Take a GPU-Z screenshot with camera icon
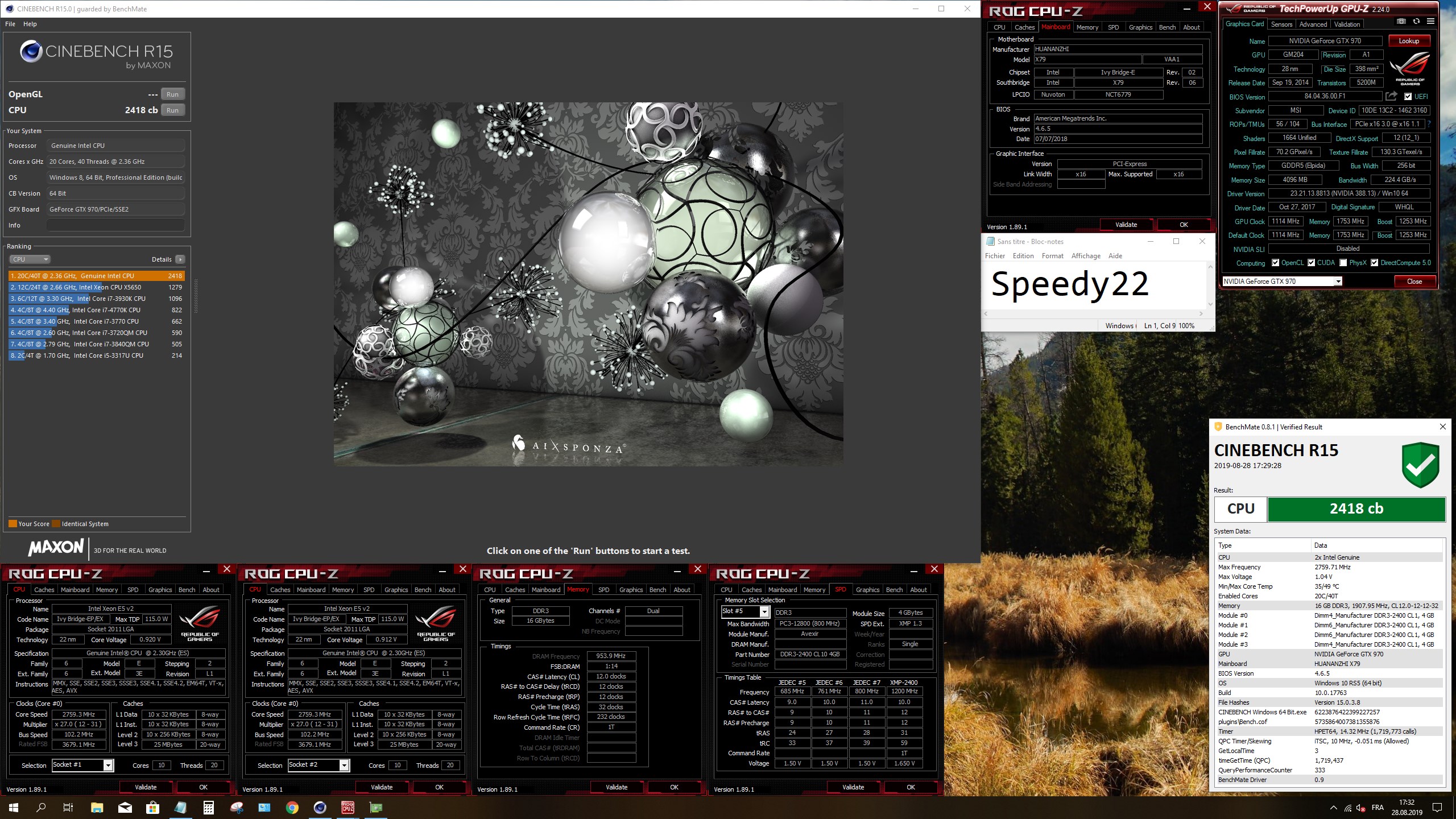Image resolution: width=1456 pixels, height=819 pixels. 1401,21
